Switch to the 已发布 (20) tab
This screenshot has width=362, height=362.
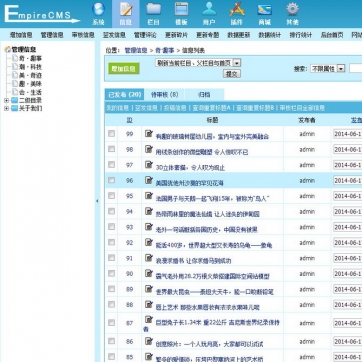124,95
